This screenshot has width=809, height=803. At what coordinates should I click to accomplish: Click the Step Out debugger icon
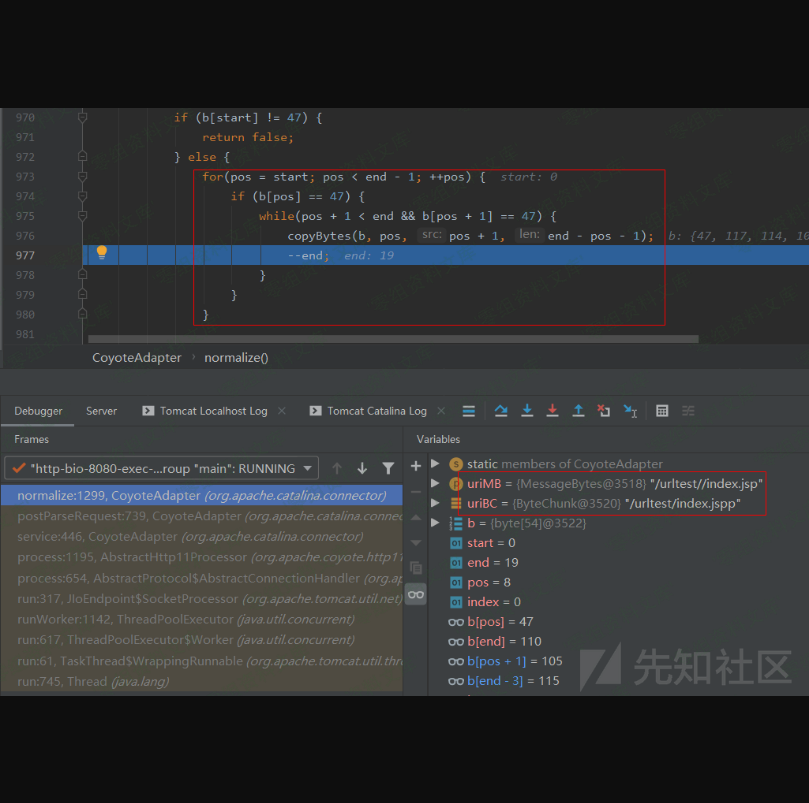578,411
